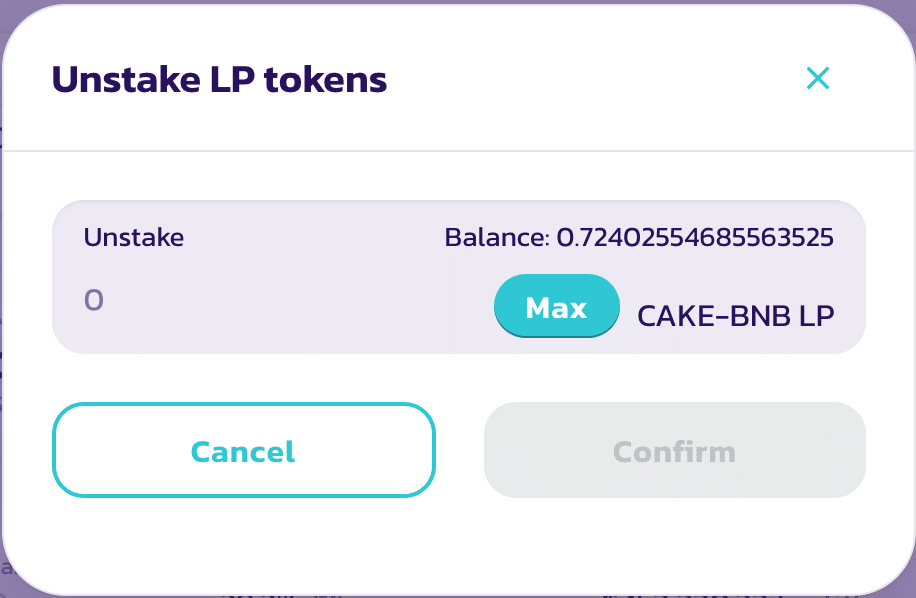The width and height of the screenshot is (916, 598).
Task: Click the empty header space beside the title
Action: (x=590, y=79)
